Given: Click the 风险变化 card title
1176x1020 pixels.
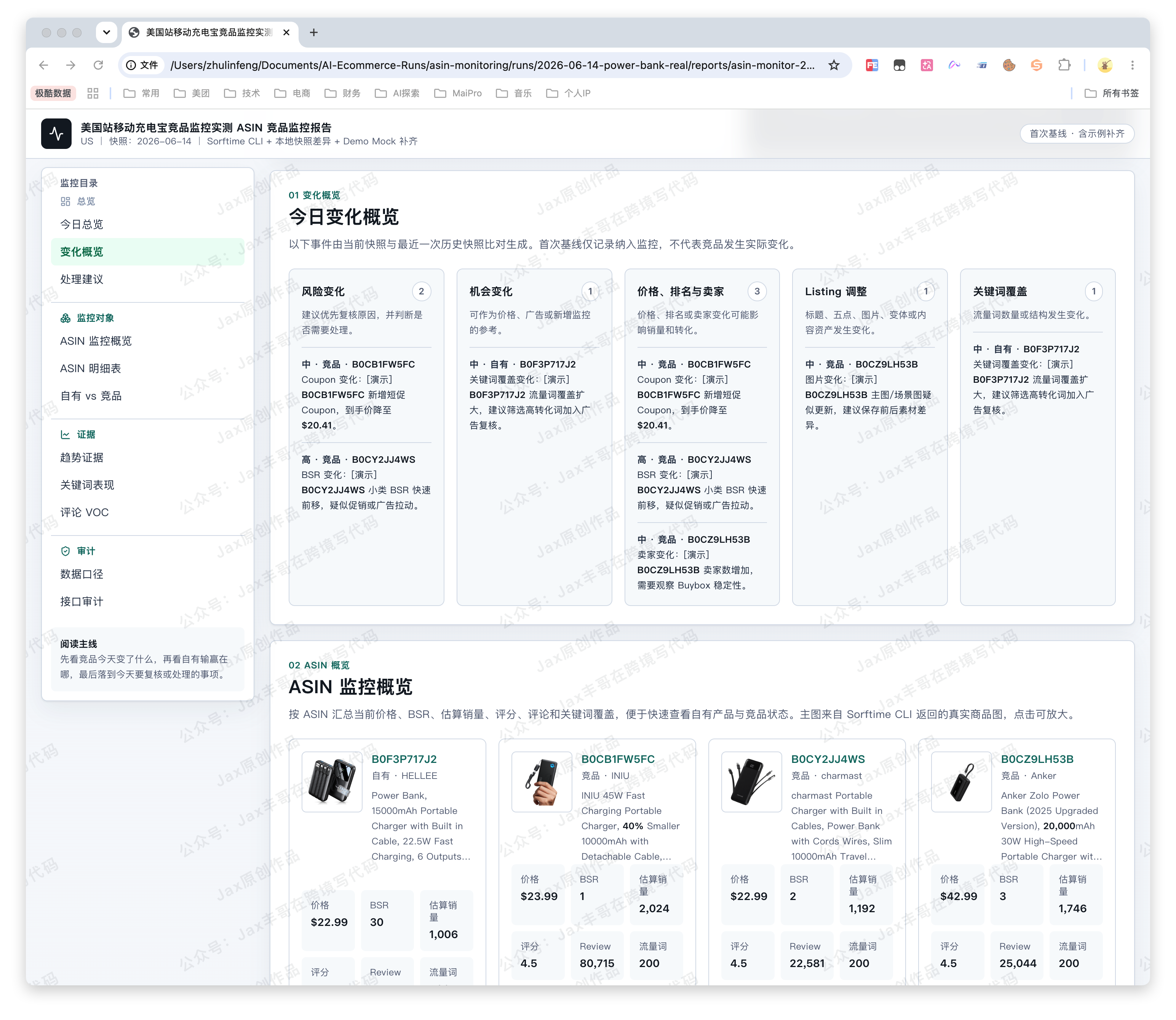Looking at the screenshot, I should [x=323, y=291].
